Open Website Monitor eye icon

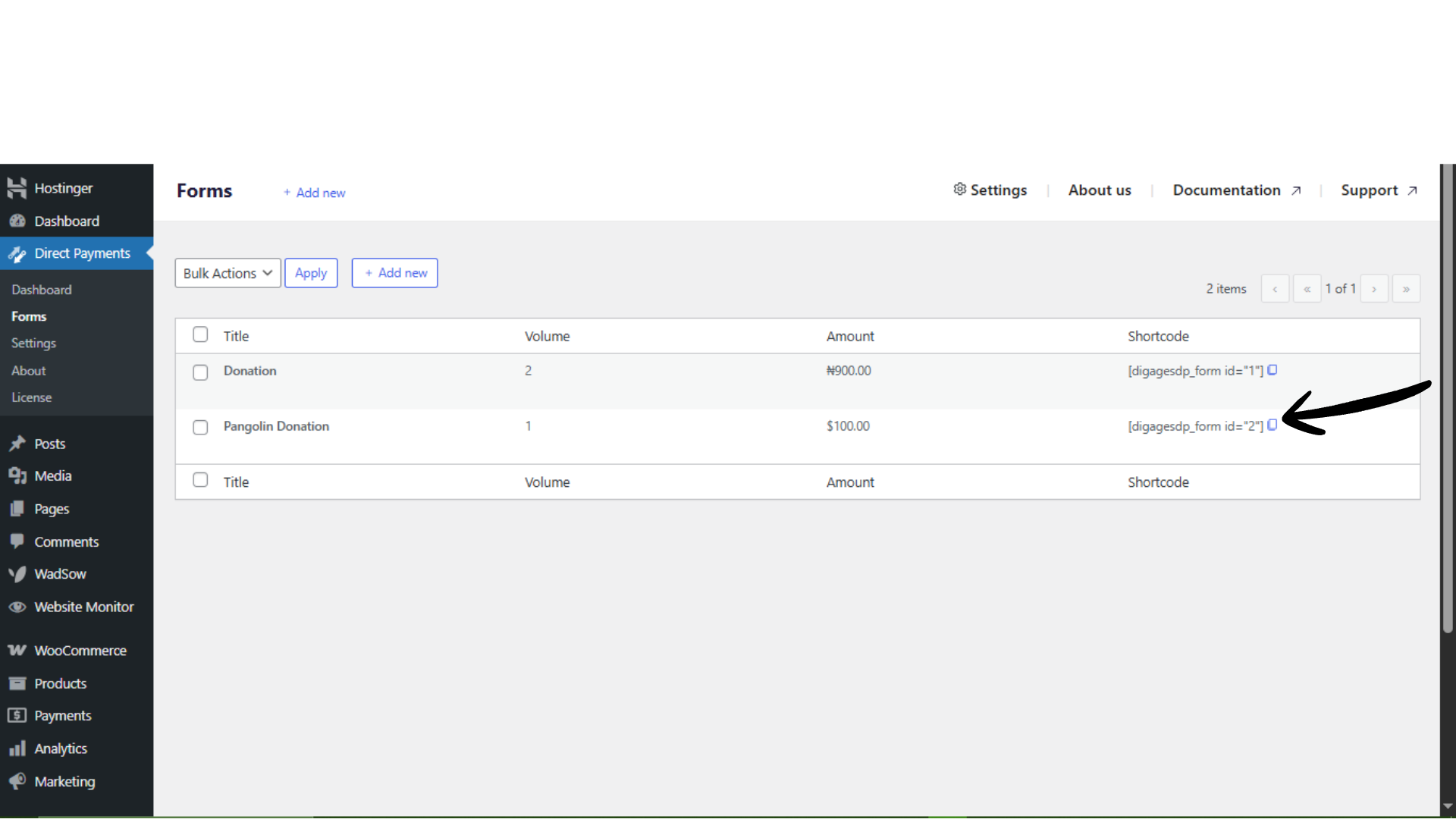pos(17,607)
